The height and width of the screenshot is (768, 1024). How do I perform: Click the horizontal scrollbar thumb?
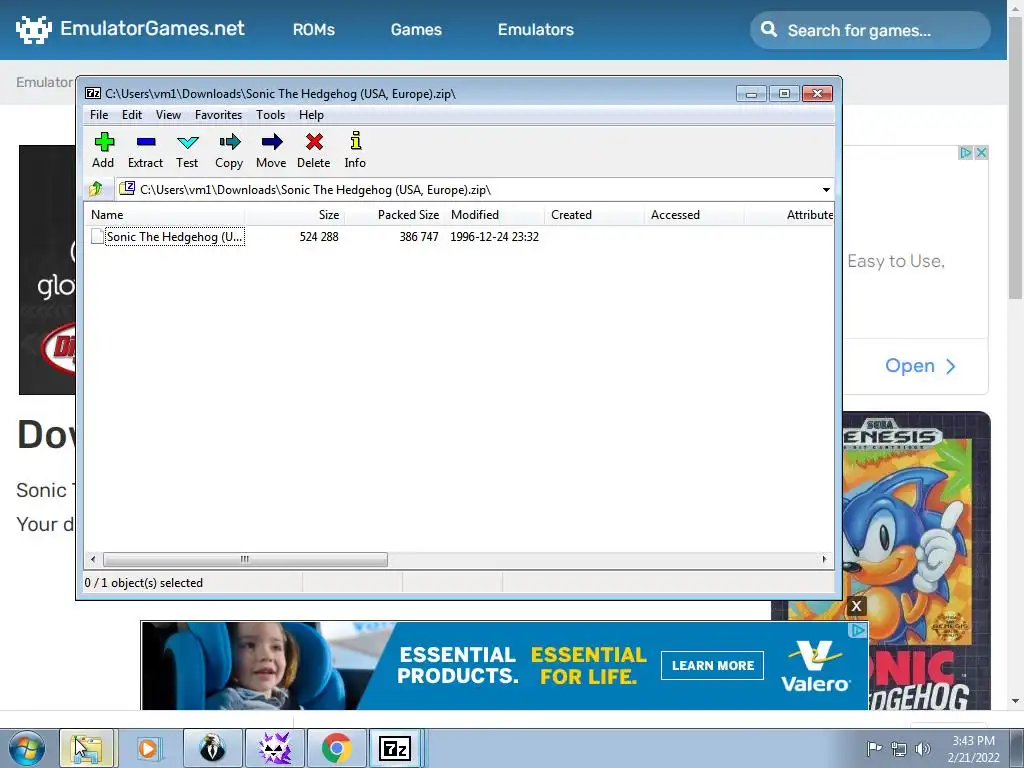click(x=245, y=559)
